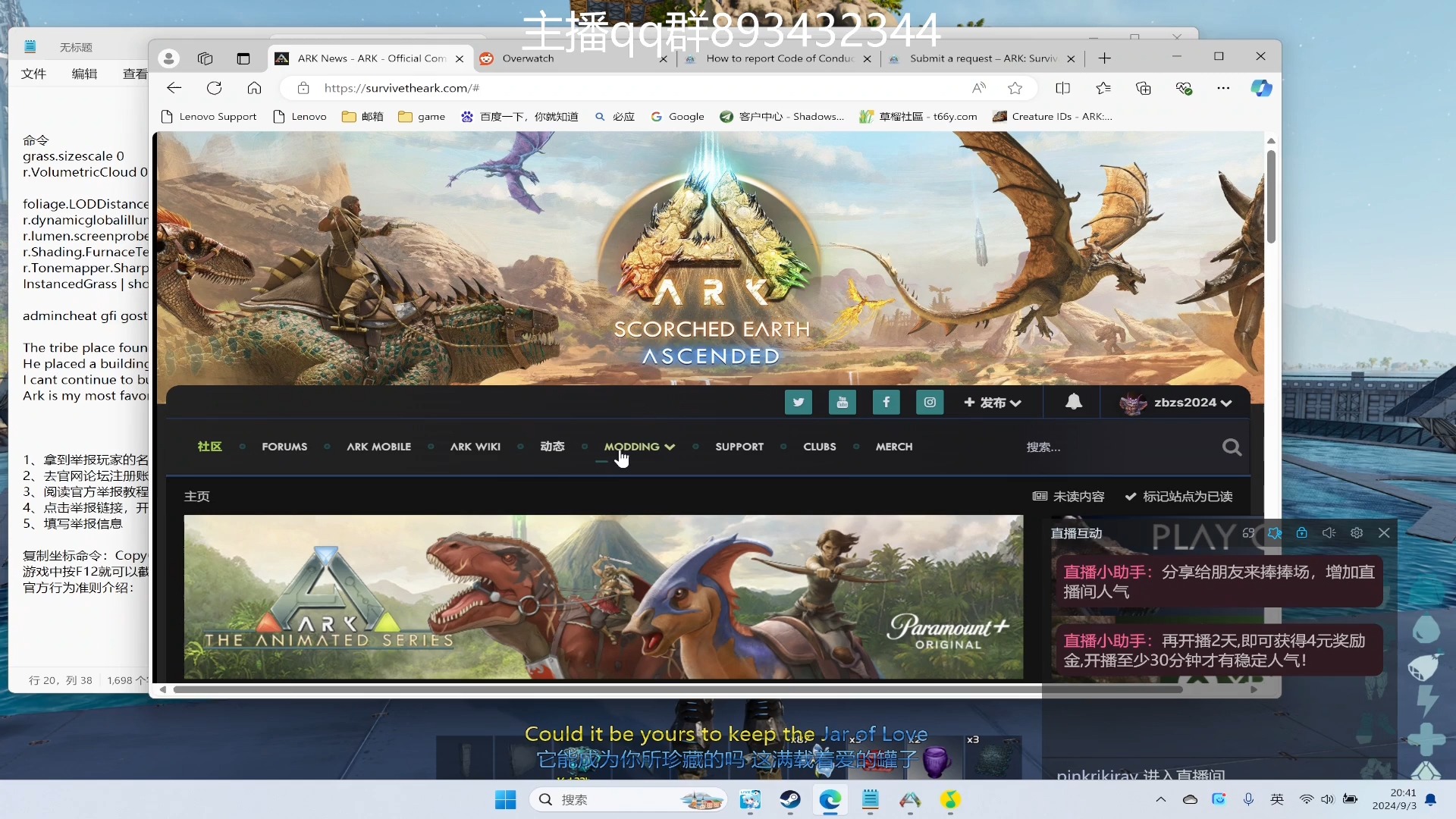Toggle the split screen icon in Edge
Screen dimensions: 1456x819
1062,88
